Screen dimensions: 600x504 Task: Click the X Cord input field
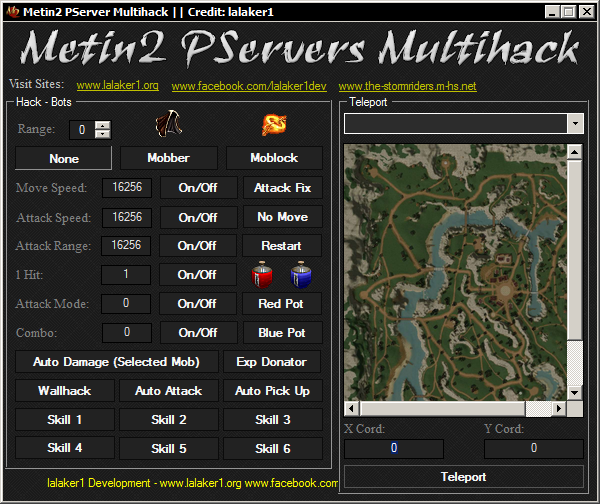coord(394,448)
